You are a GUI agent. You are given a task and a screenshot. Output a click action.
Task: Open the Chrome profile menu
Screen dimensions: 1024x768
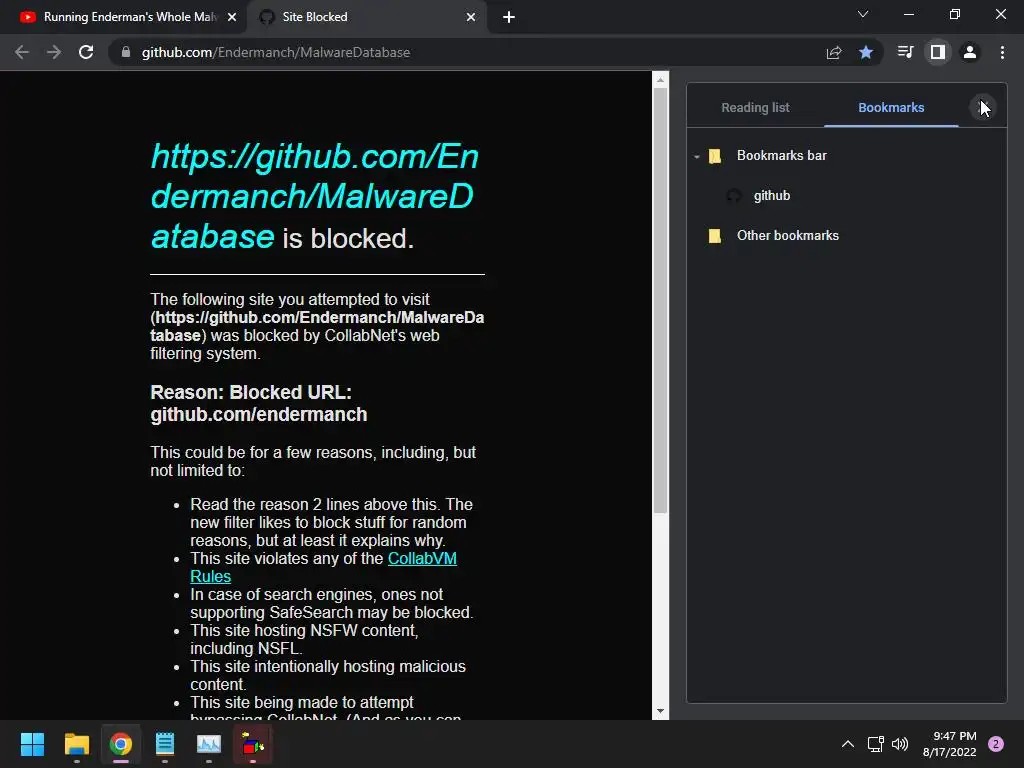pyautogui.click(x=970, y=52)
